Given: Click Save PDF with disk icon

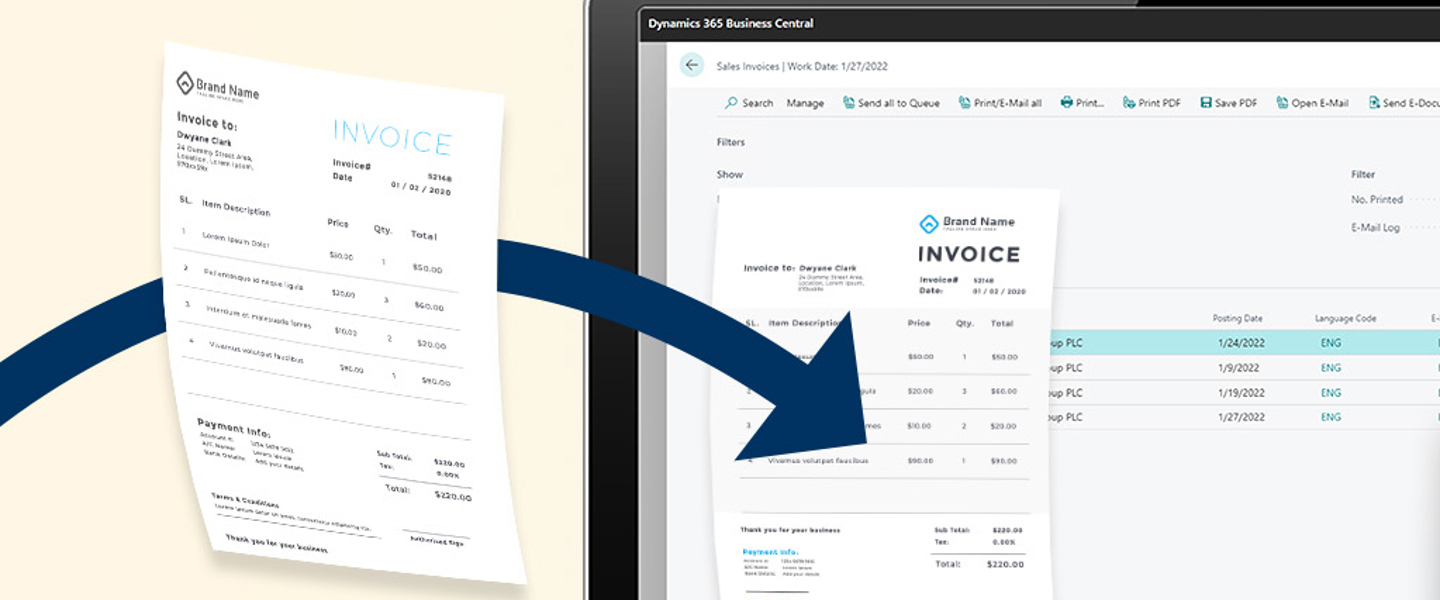Looking at the screenshot, I should point(1229,103).
